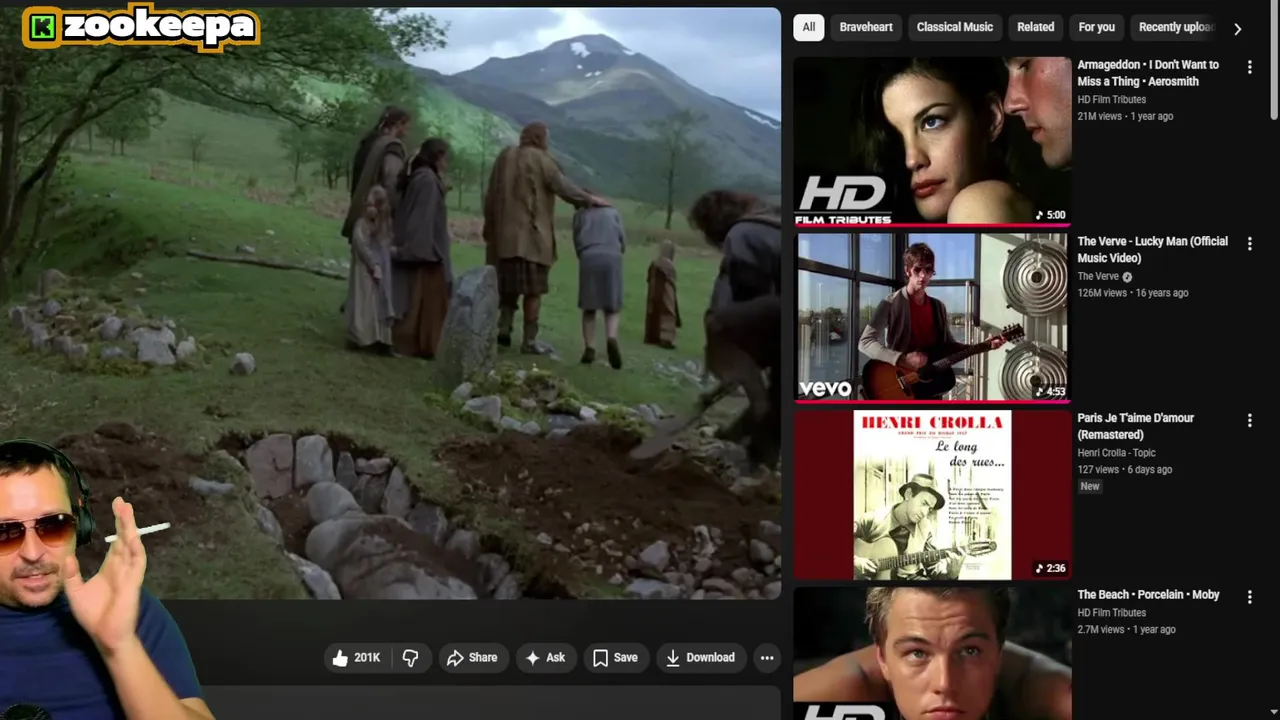Click '126M views • 16 years ago' text

click(1132, 293)
